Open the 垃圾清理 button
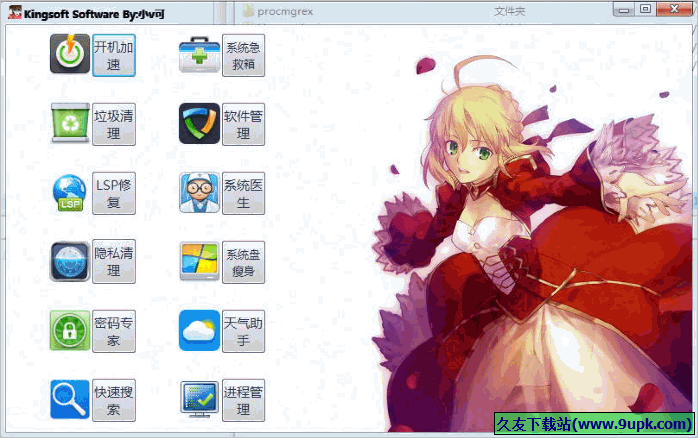 point(114,124)
